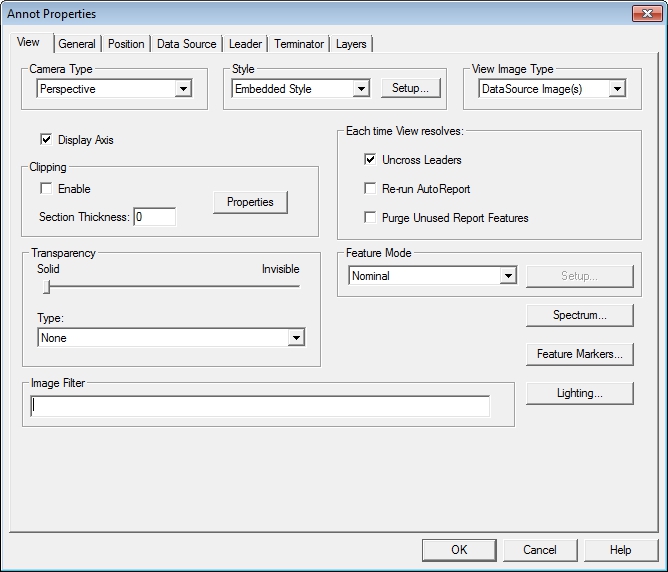Open the Camera Type dropdown
The width and height of the screenshot is (668, 572).
click(x=183, y=89)
